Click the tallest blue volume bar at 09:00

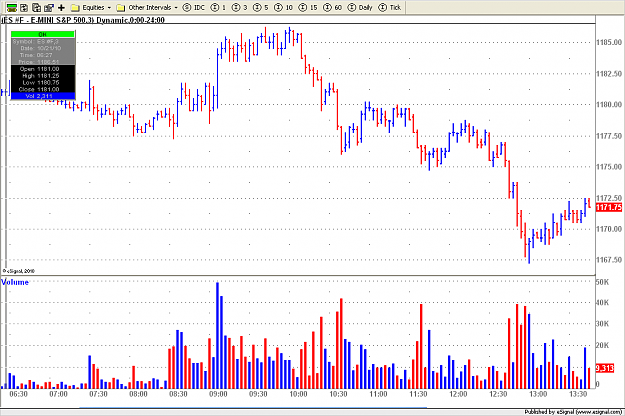(x=218, y=336)
